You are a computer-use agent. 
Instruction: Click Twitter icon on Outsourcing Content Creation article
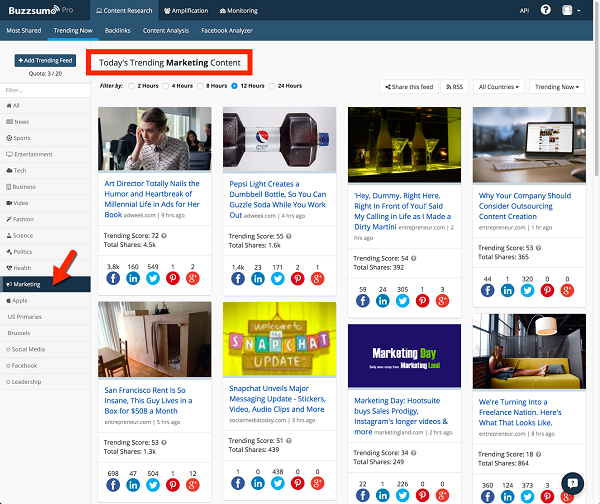527,290
